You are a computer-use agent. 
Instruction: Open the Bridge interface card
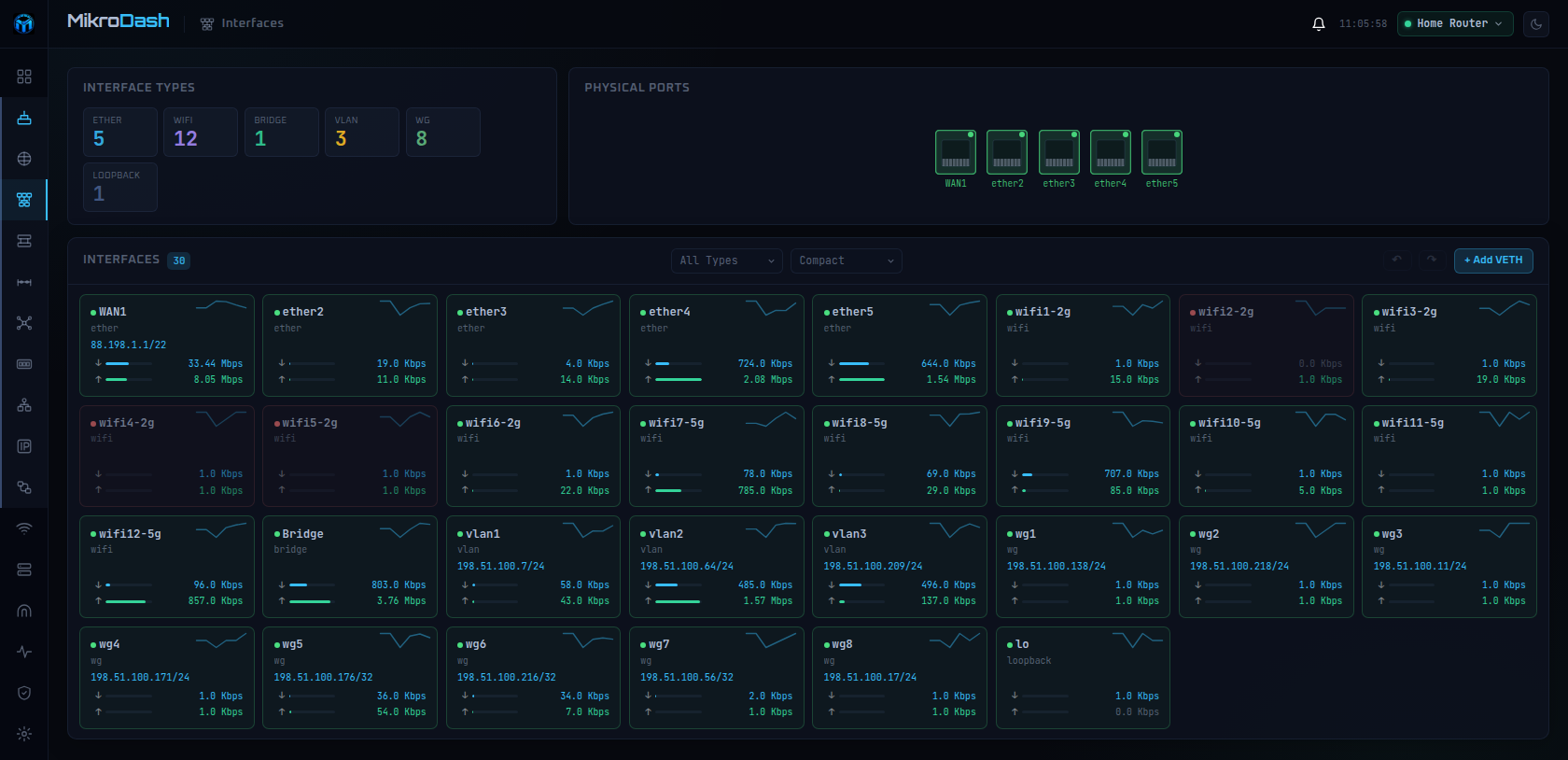(350, 568)
